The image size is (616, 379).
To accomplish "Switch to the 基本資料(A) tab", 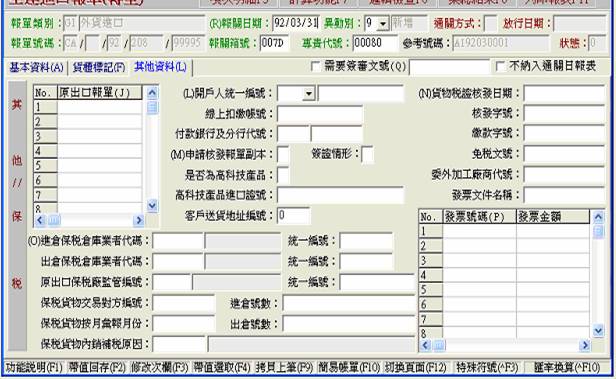I will [36, 68].
